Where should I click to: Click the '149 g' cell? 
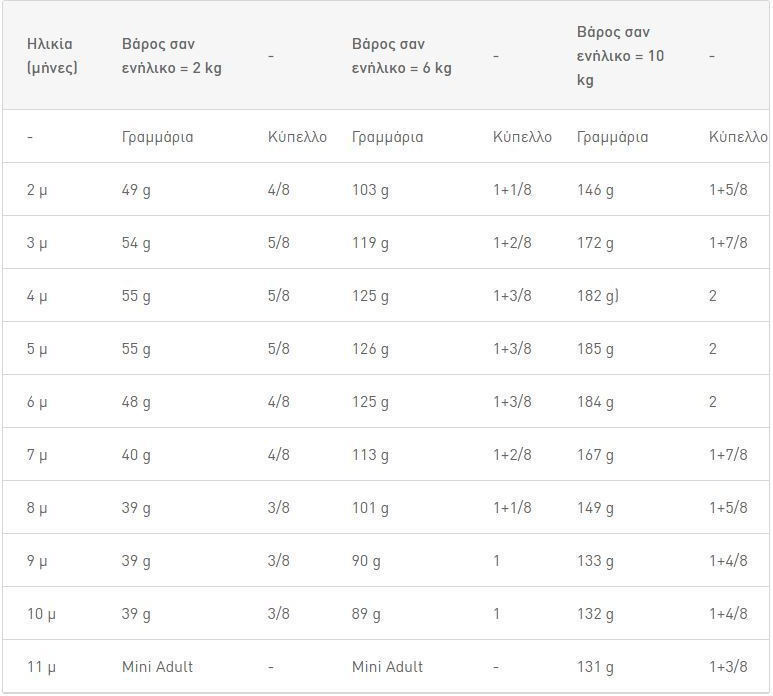(x=595, y=508)
